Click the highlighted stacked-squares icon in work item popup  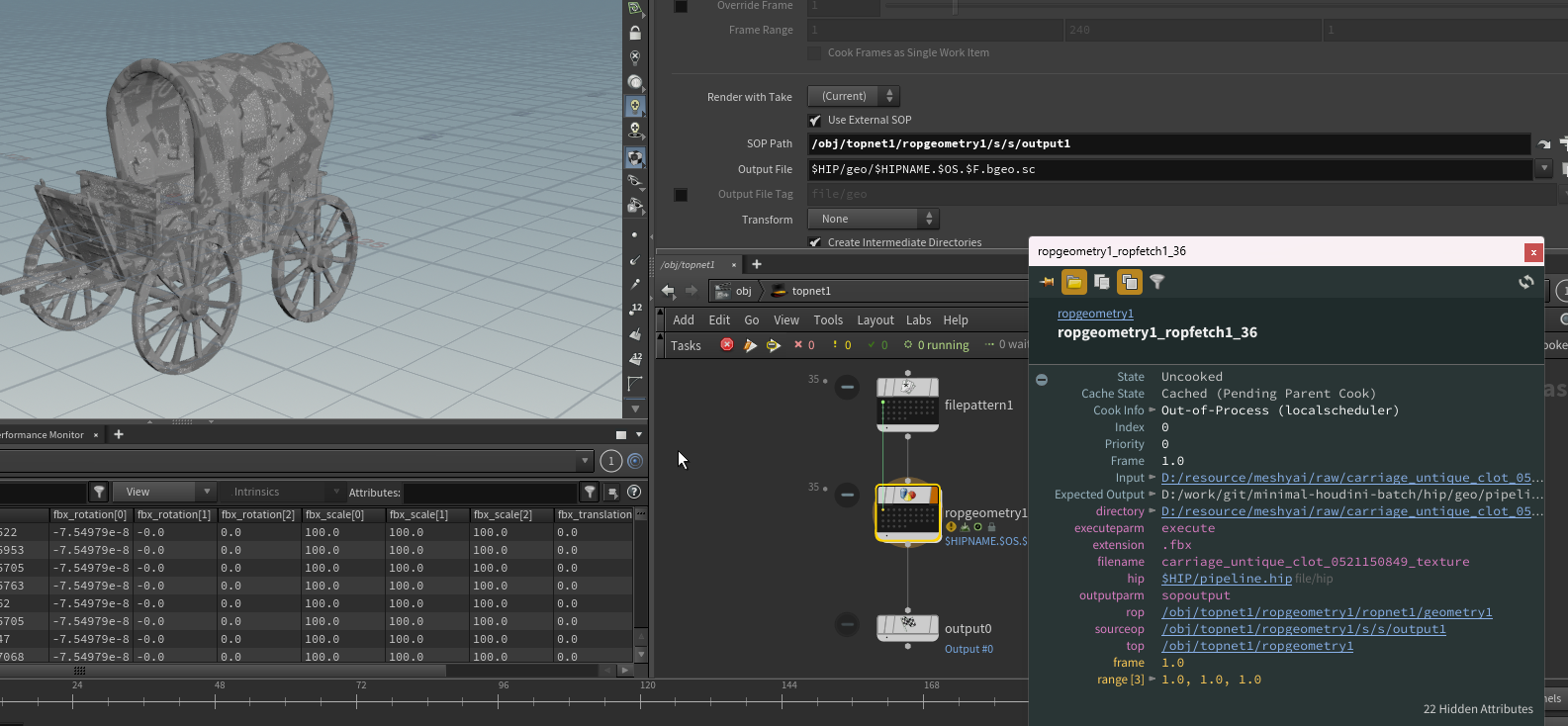point(1129,283)
